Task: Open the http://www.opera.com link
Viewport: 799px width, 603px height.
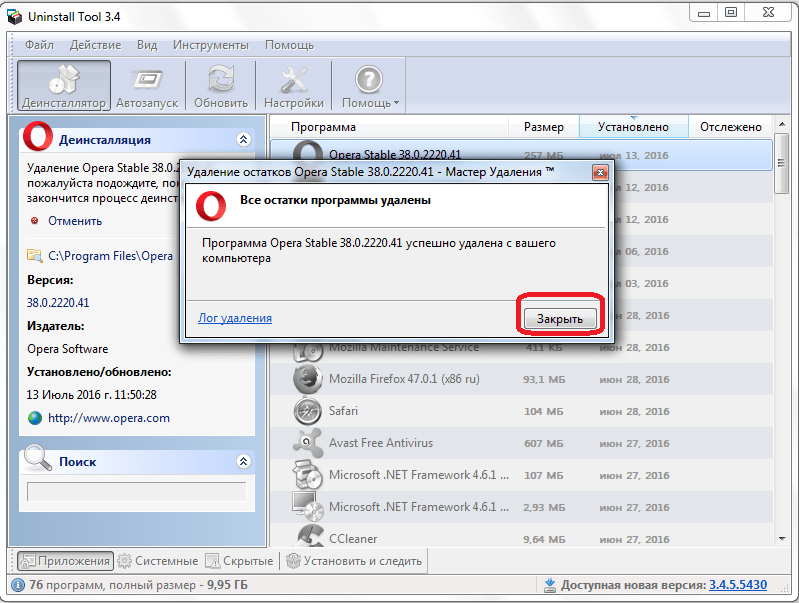Action: point(109,418)
